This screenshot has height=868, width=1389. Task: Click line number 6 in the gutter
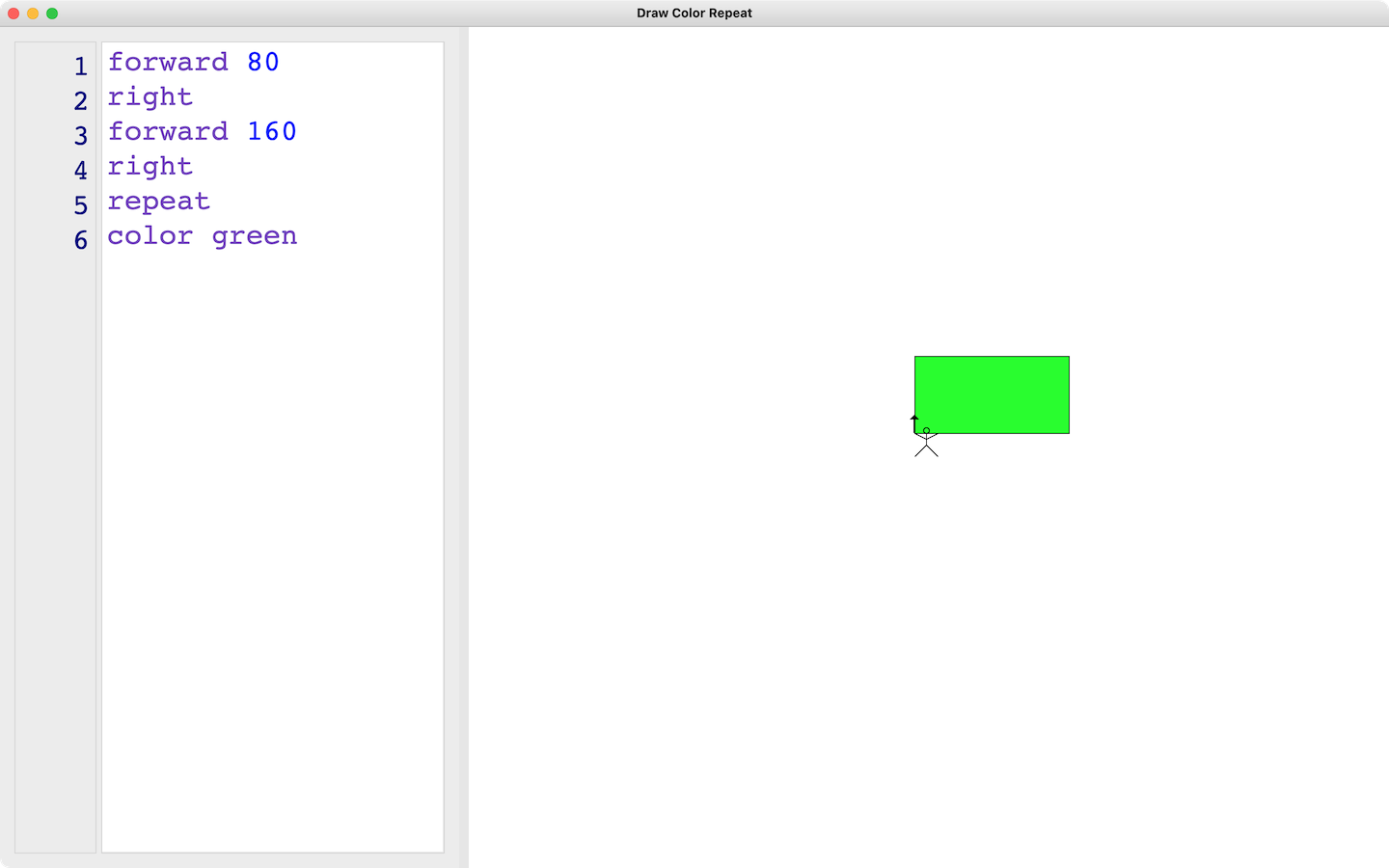point(81,240)
